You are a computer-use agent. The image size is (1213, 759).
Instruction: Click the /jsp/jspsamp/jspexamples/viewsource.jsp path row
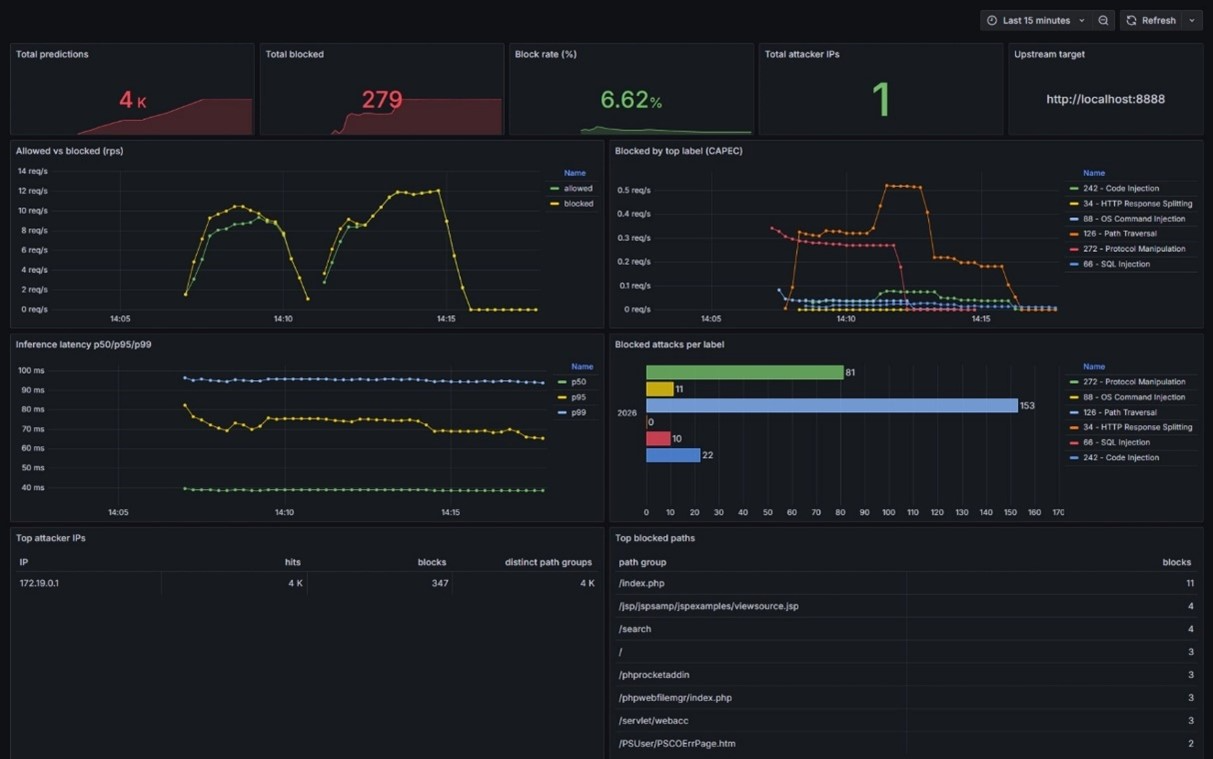pos(907,606)
